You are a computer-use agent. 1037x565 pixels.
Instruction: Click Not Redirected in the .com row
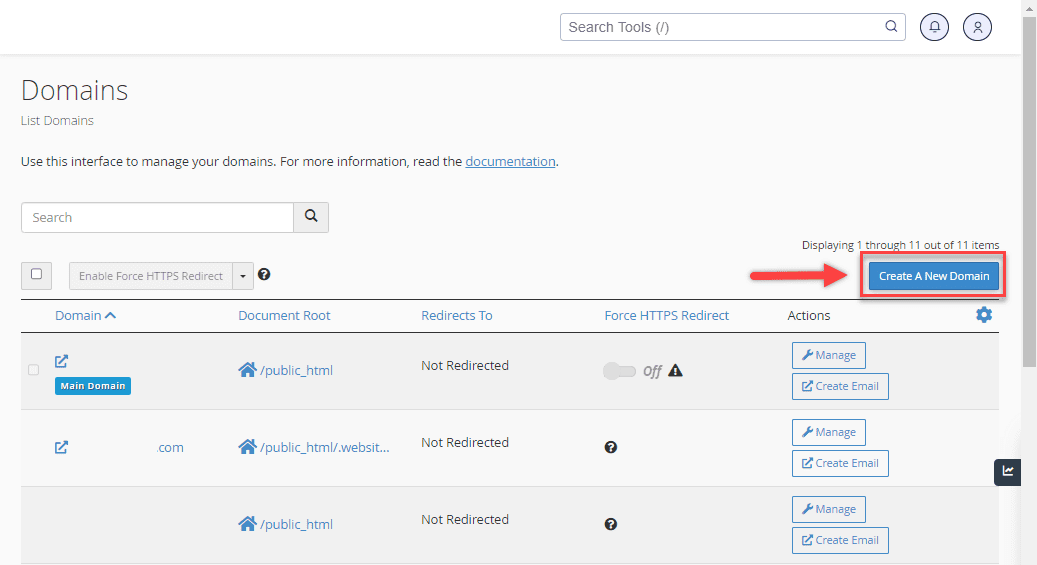(x=465, y=442)
